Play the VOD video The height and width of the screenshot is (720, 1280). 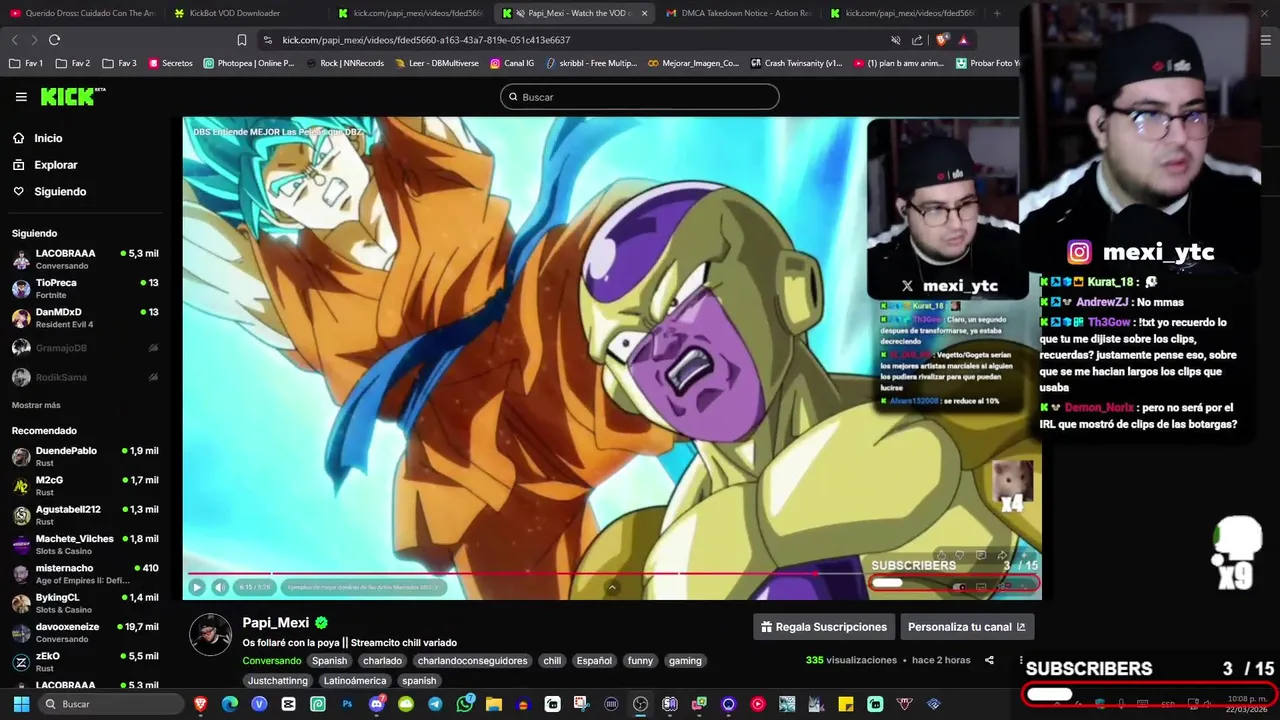tap(196, 588)
